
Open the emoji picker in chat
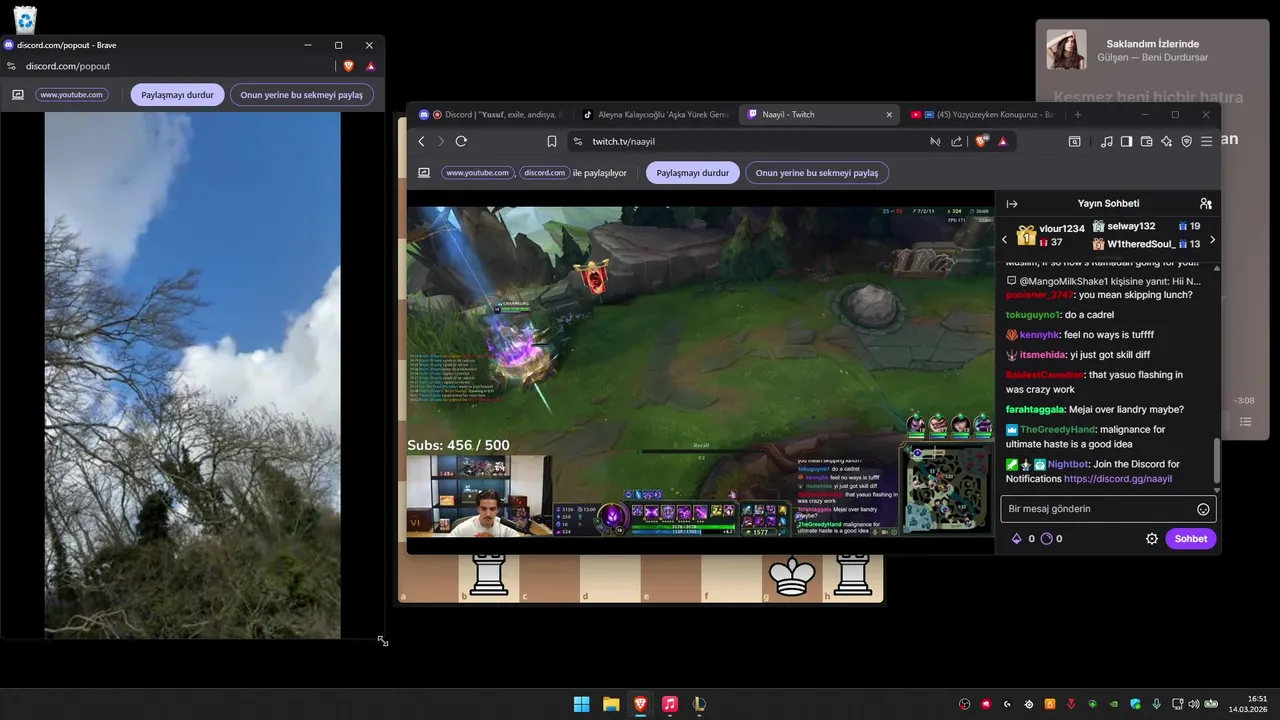pyautogui.click(x=1203, y=509)
